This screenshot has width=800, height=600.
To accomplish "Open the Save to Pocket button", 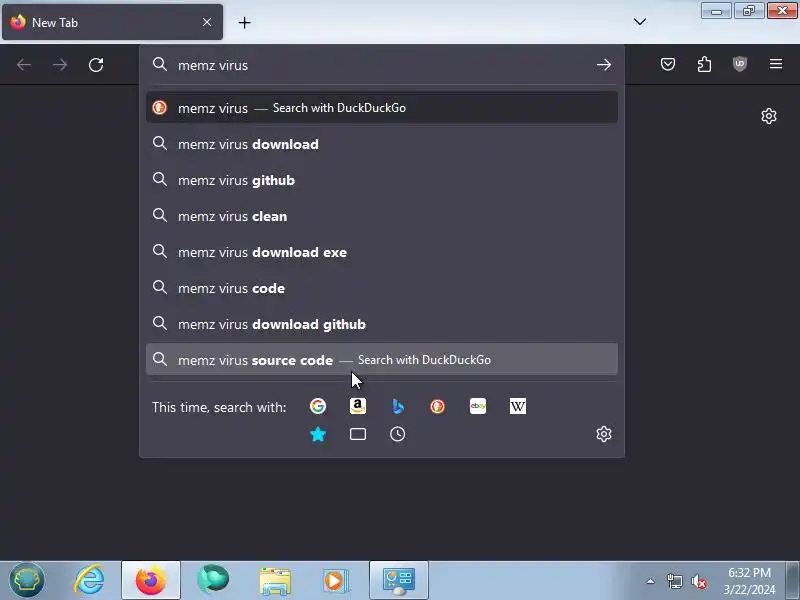I will click(668, 64).
